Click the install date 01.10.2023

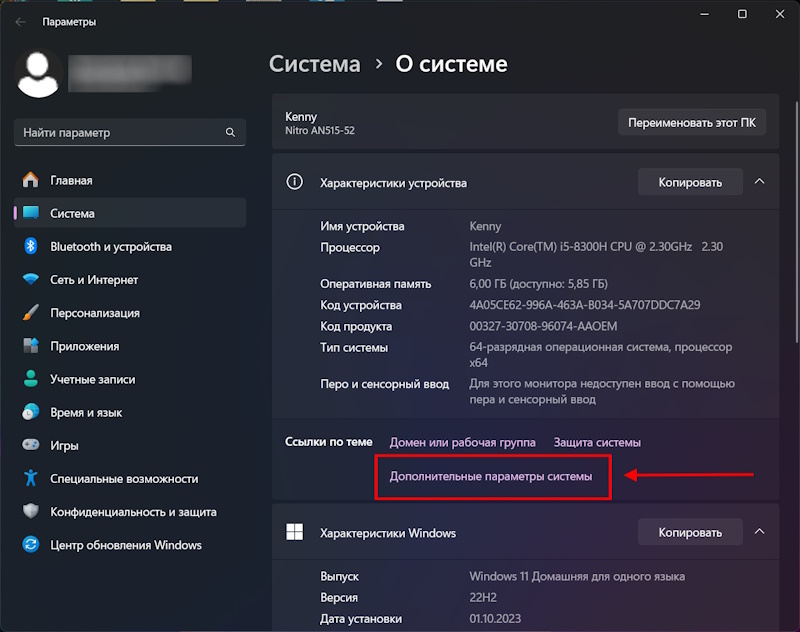pyautogui.click(x=495, y=619)
